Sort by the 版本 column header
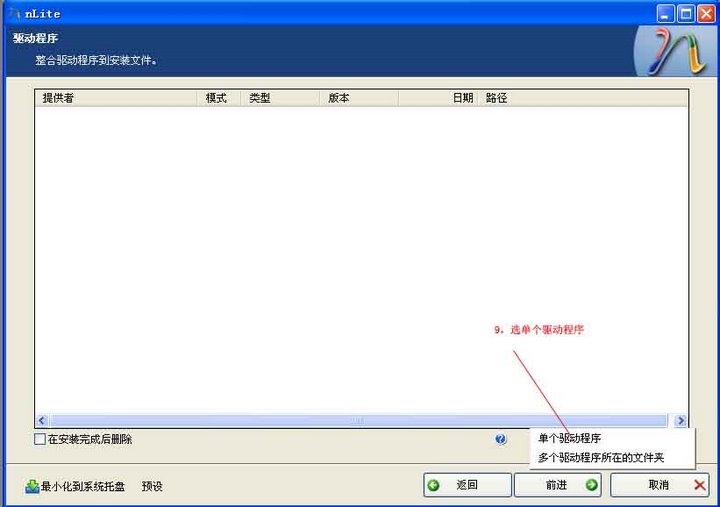720x507 pixels. click(x=359, y=98)
